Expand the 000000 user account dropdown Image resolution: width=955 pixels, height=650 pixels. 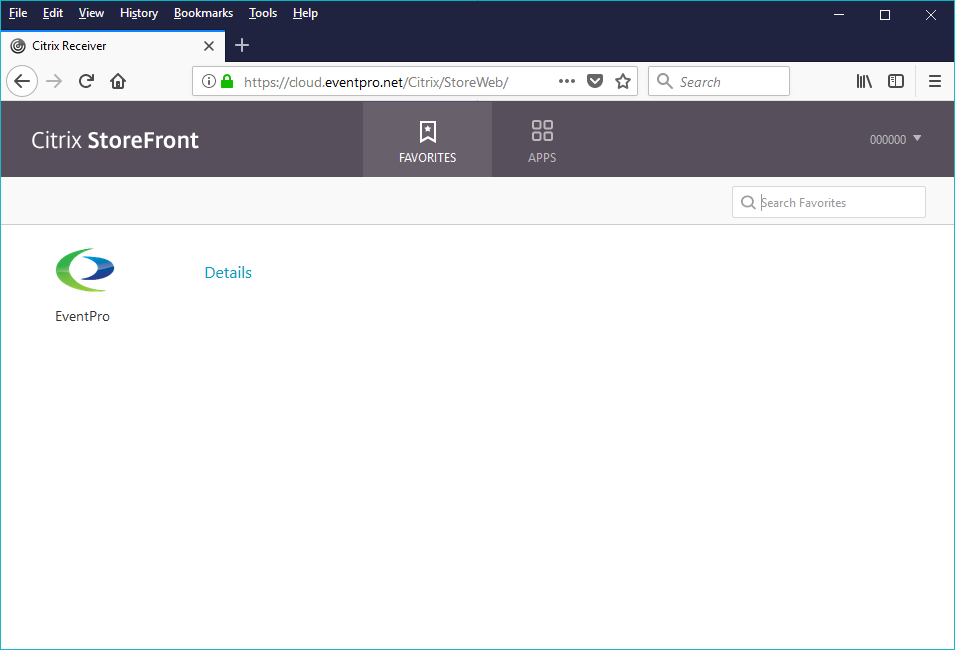click(x=895, y=140)
